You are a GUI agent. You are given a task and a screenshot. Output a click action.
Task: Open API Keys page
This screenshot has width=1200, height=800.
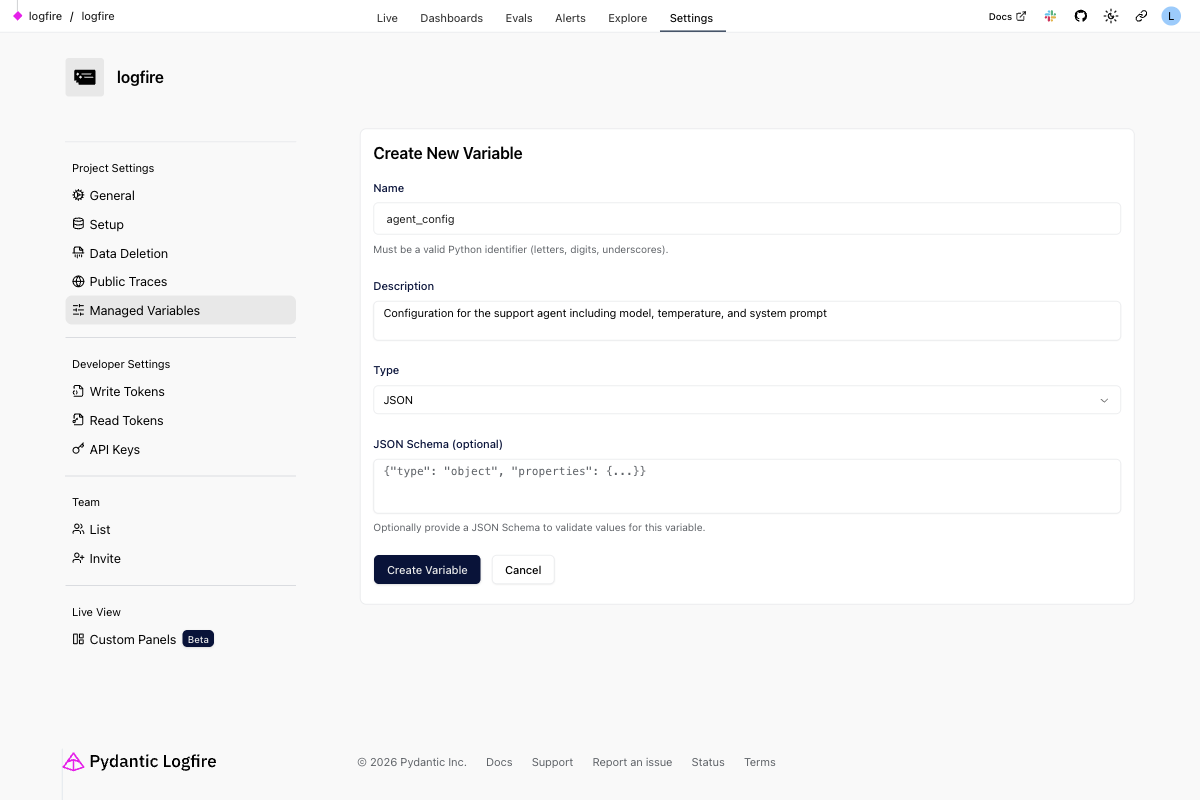click(114, 450)
